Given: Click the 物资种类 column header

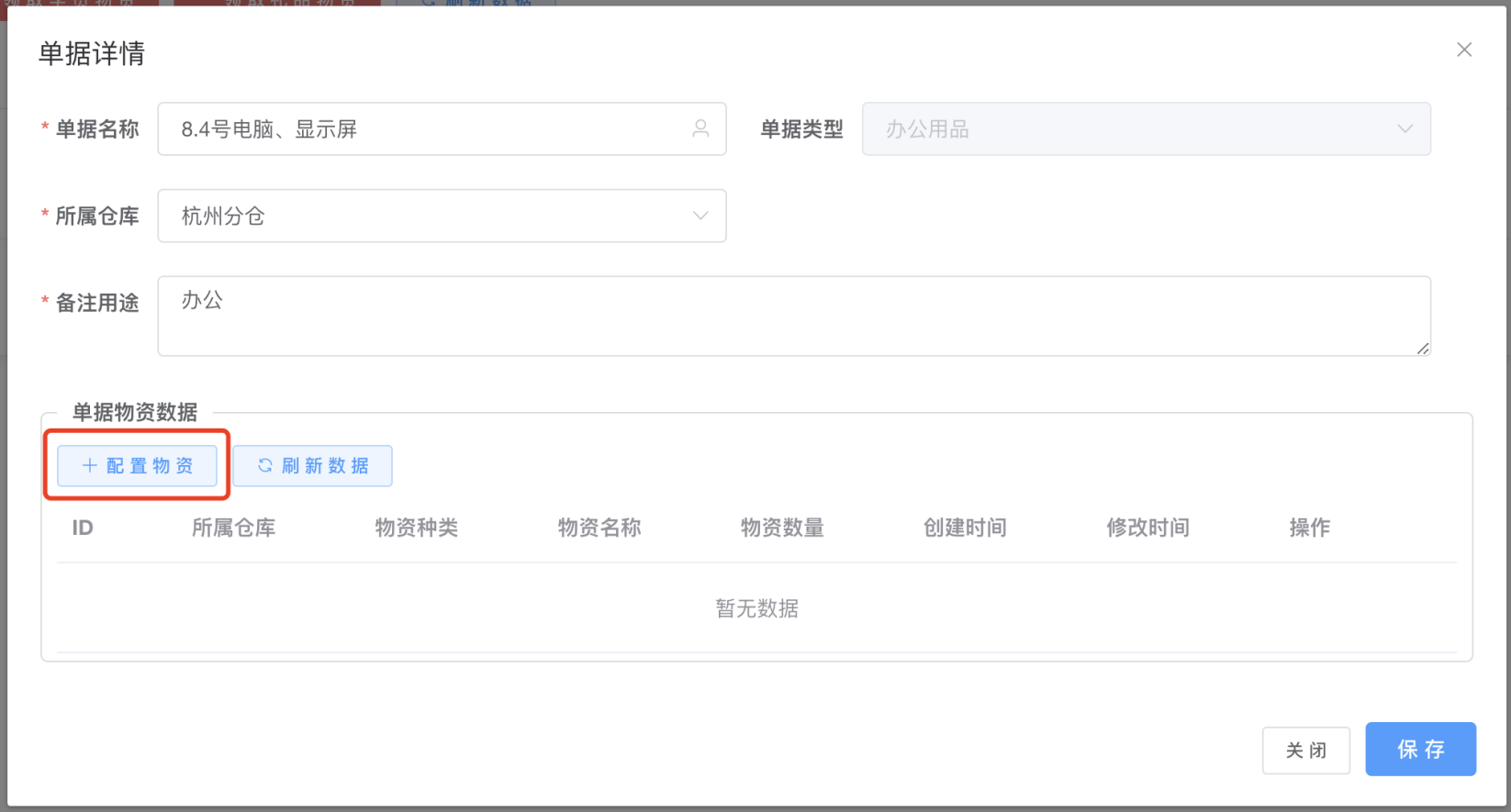Looking at the screenshot, I should coord(416,528).
